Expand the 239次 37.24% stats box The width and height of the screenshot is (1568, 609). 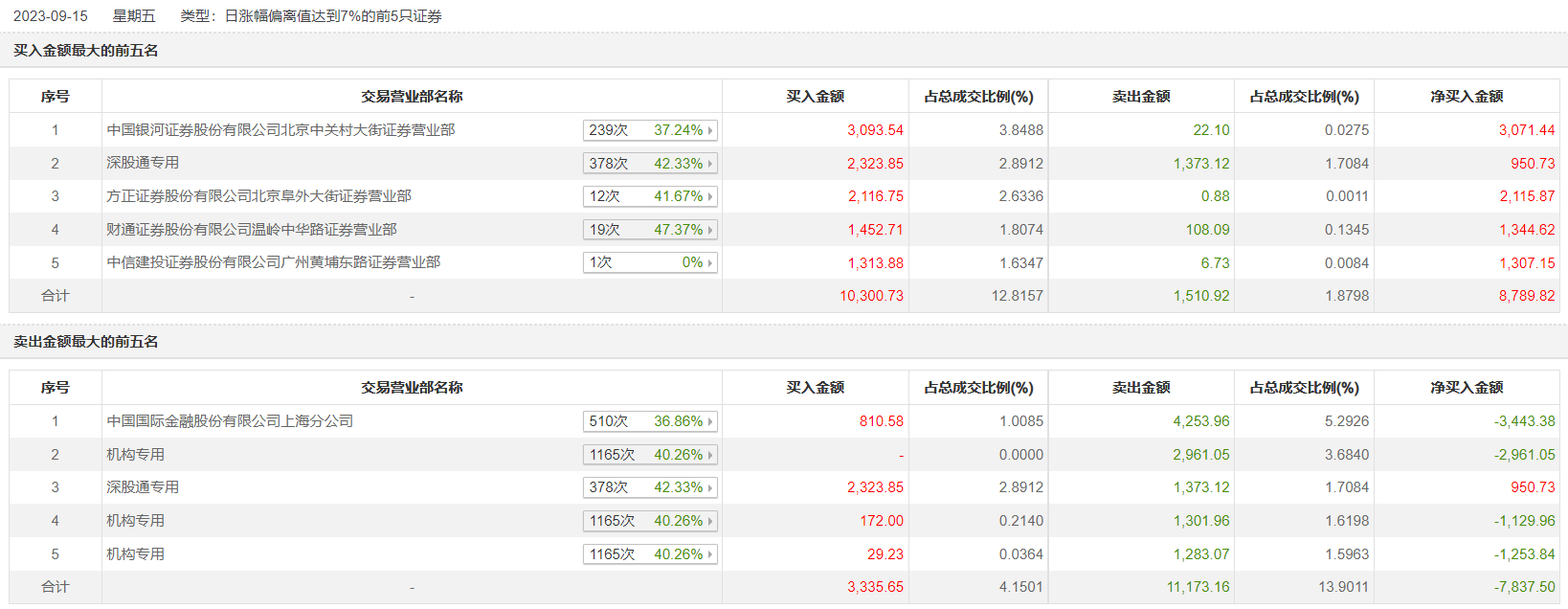709,130
